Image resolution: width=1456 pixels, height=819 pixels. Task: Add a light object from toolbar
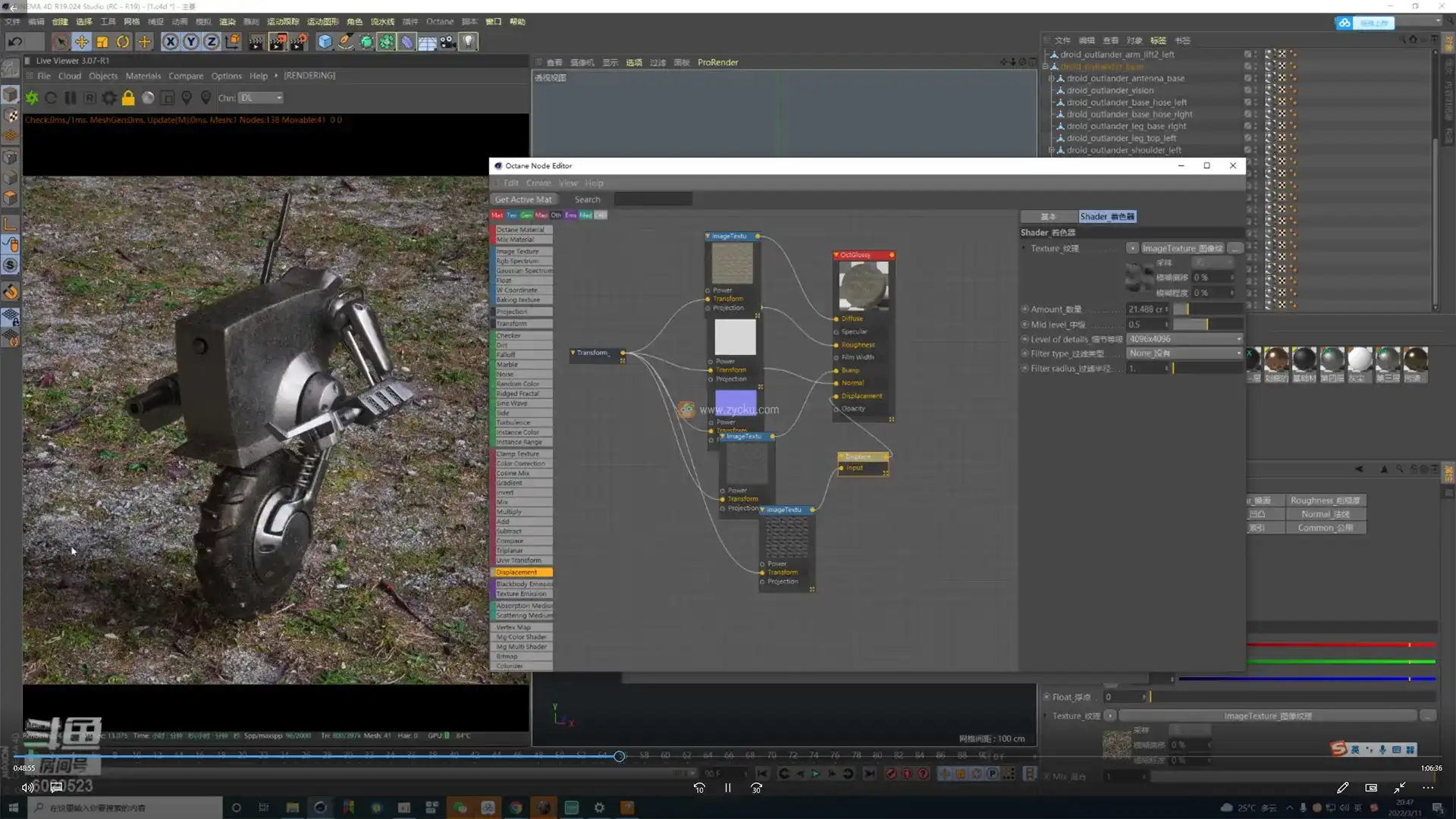pyautogui.click(x=469, y=42)
